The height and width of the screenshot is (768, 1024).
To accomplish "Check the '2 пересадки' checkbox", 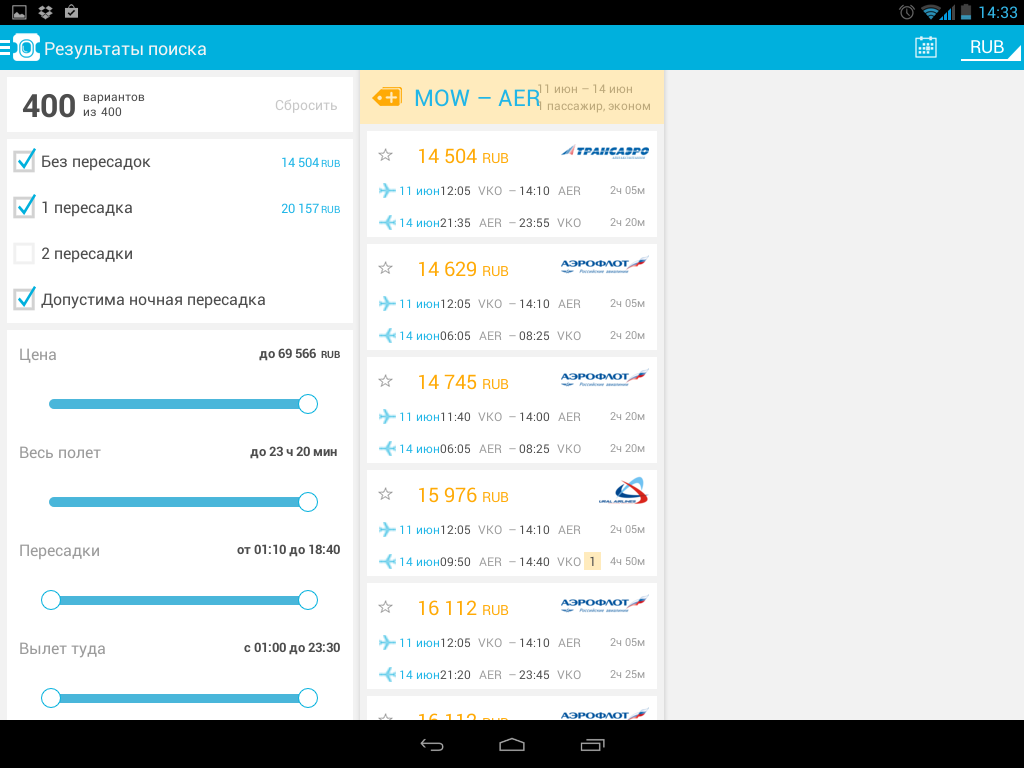I will 25,253.
